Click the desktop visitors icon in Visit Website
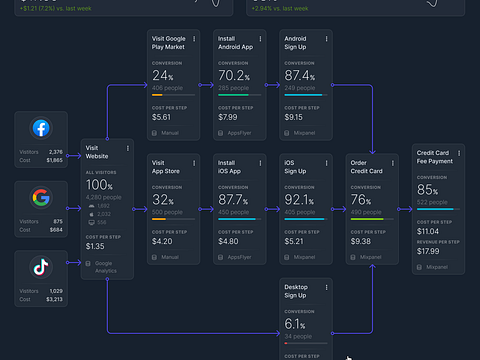 pos(91,222)
